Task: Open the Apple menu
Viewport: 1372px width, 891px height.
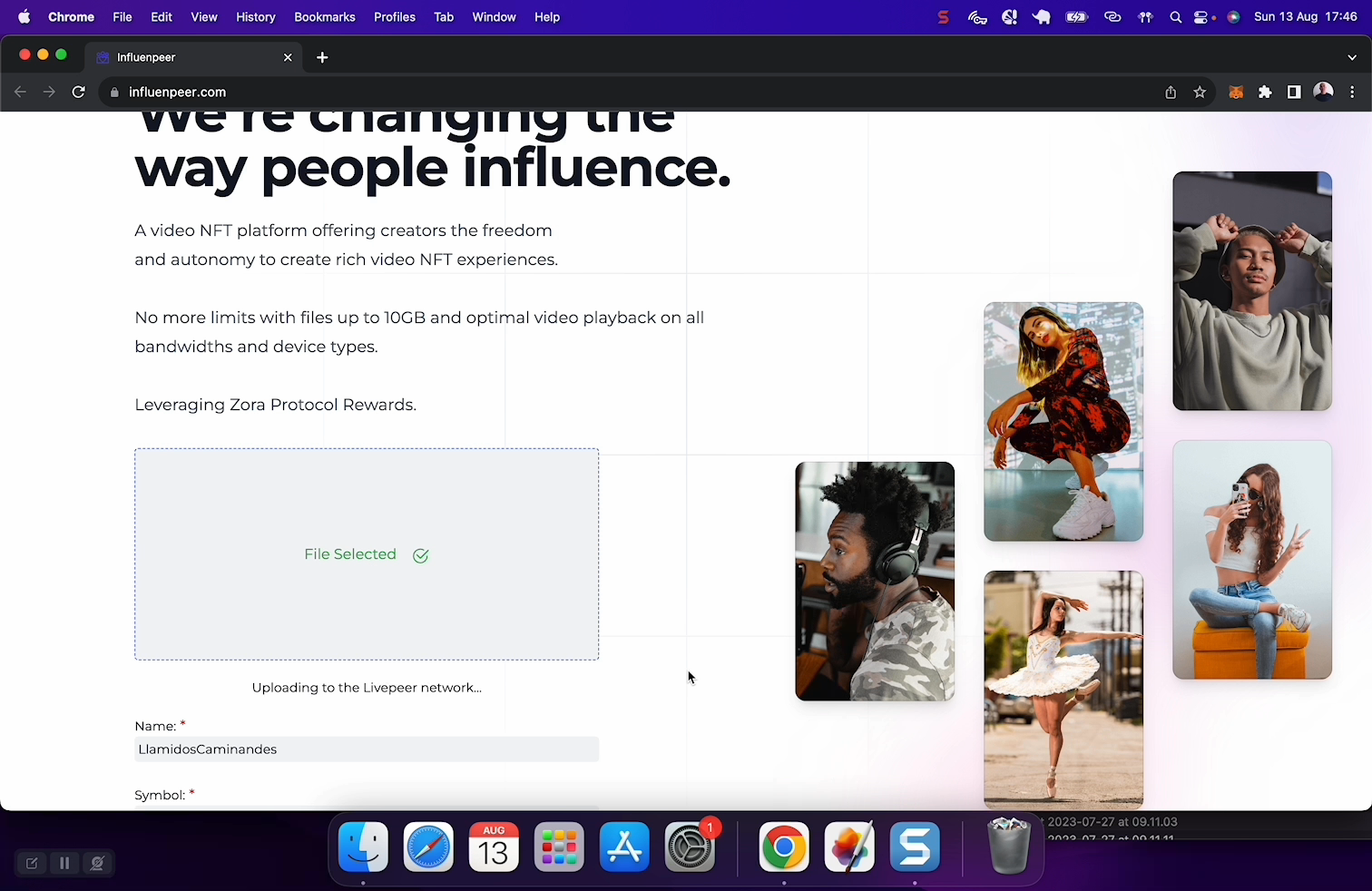Action: tap(24, 17)
